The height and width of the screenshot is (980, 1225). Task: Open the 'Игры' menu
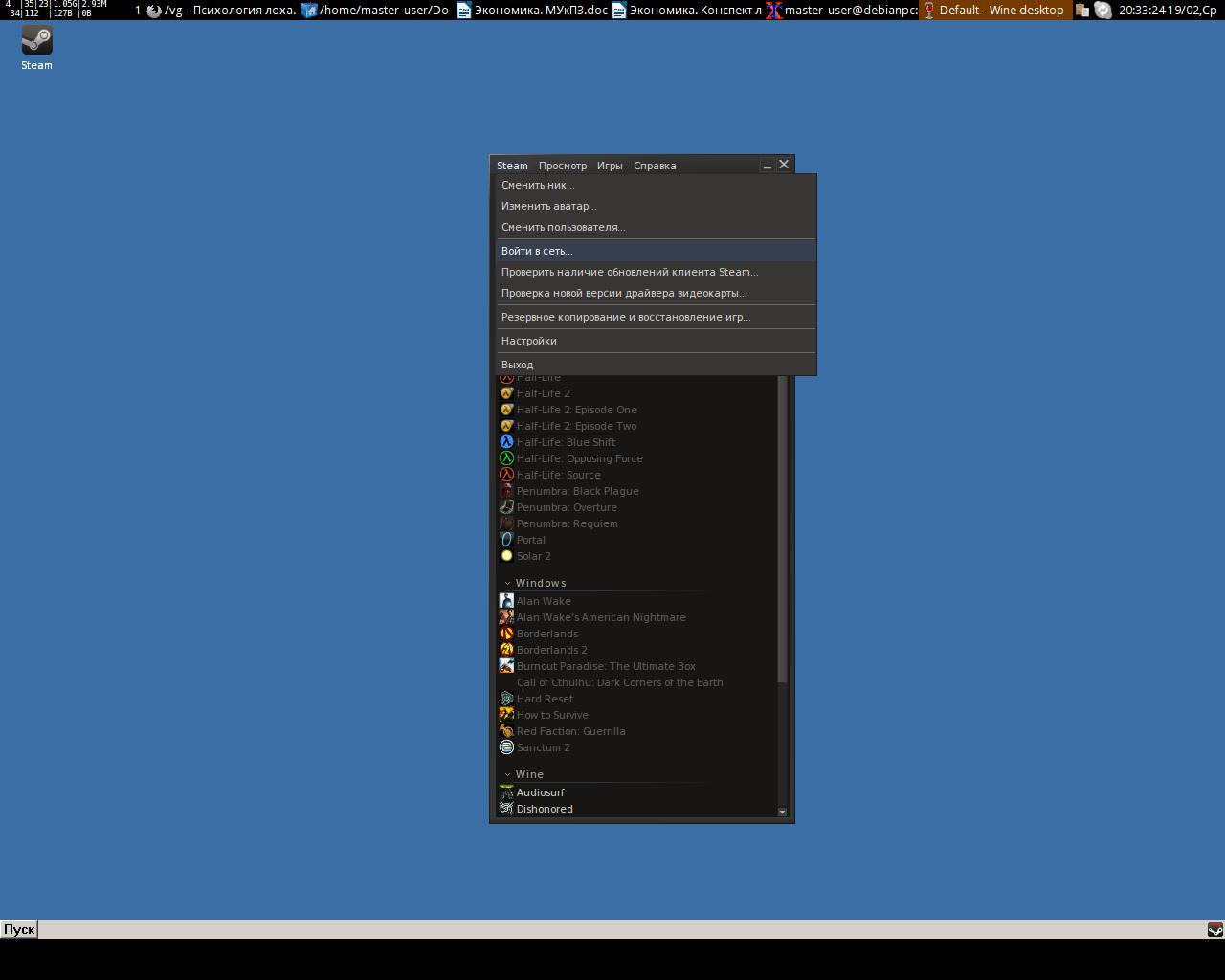tap(610, 166)
